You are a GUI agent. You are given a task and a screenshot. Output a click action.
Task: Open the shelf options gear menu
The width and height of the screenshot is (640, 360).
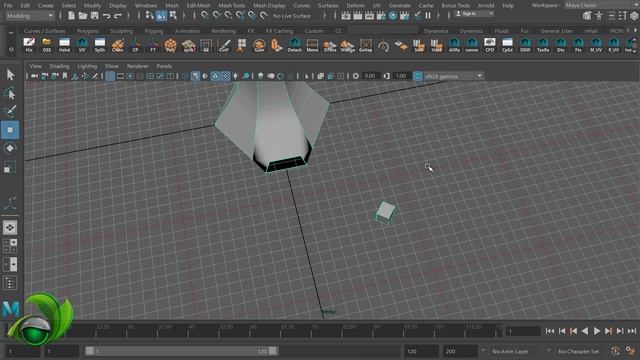click(x=11, y=49)
